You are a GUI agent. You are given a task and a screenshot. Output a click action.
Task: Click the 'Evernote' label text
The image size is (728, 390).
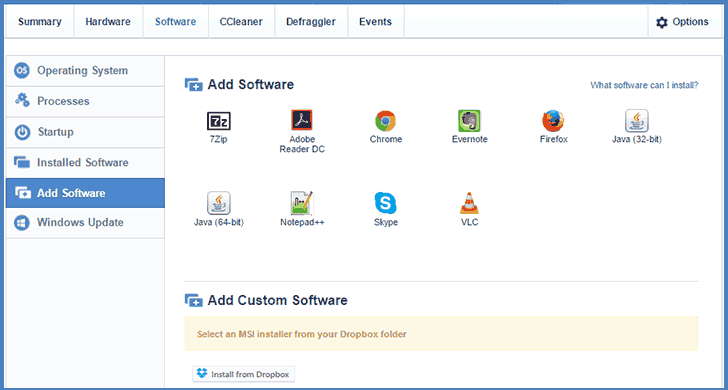point(469,139)
